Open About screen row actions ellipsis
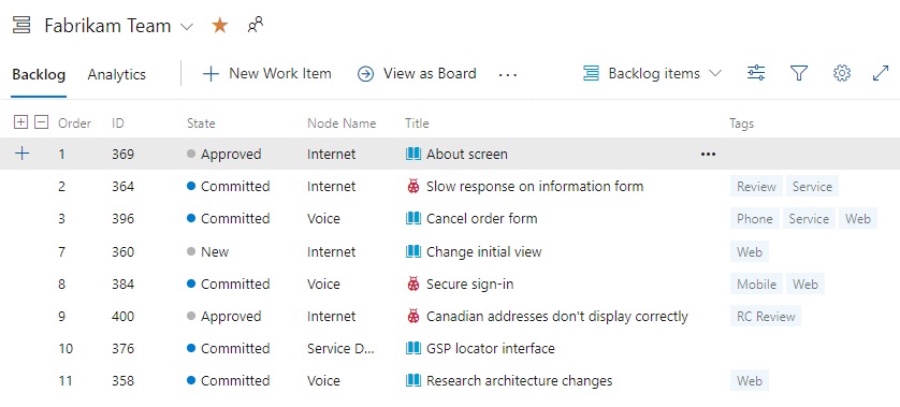 (x=708, y=154)
